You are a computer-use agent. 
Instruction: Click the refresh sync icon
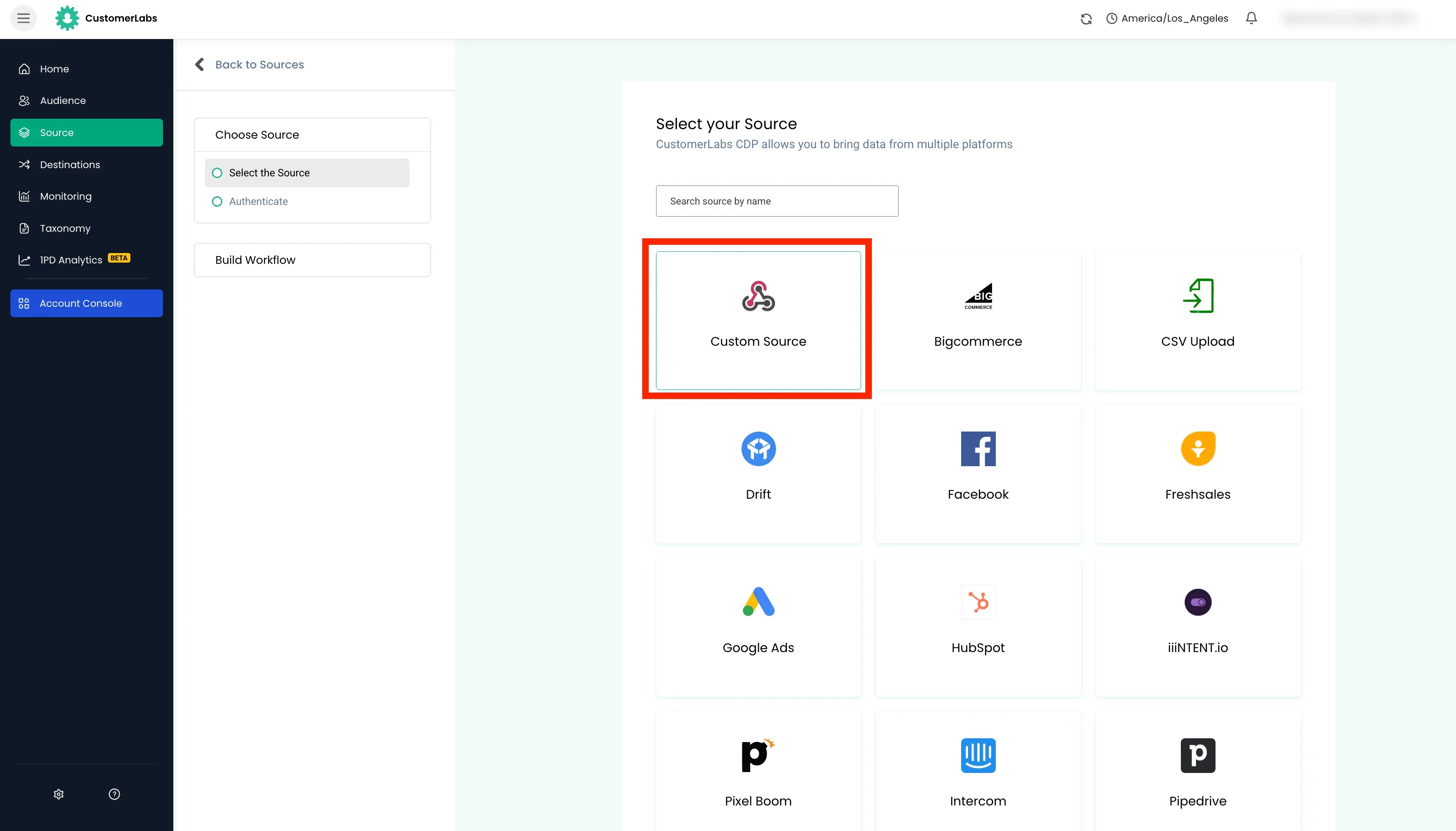click(x=1086, y=19)
